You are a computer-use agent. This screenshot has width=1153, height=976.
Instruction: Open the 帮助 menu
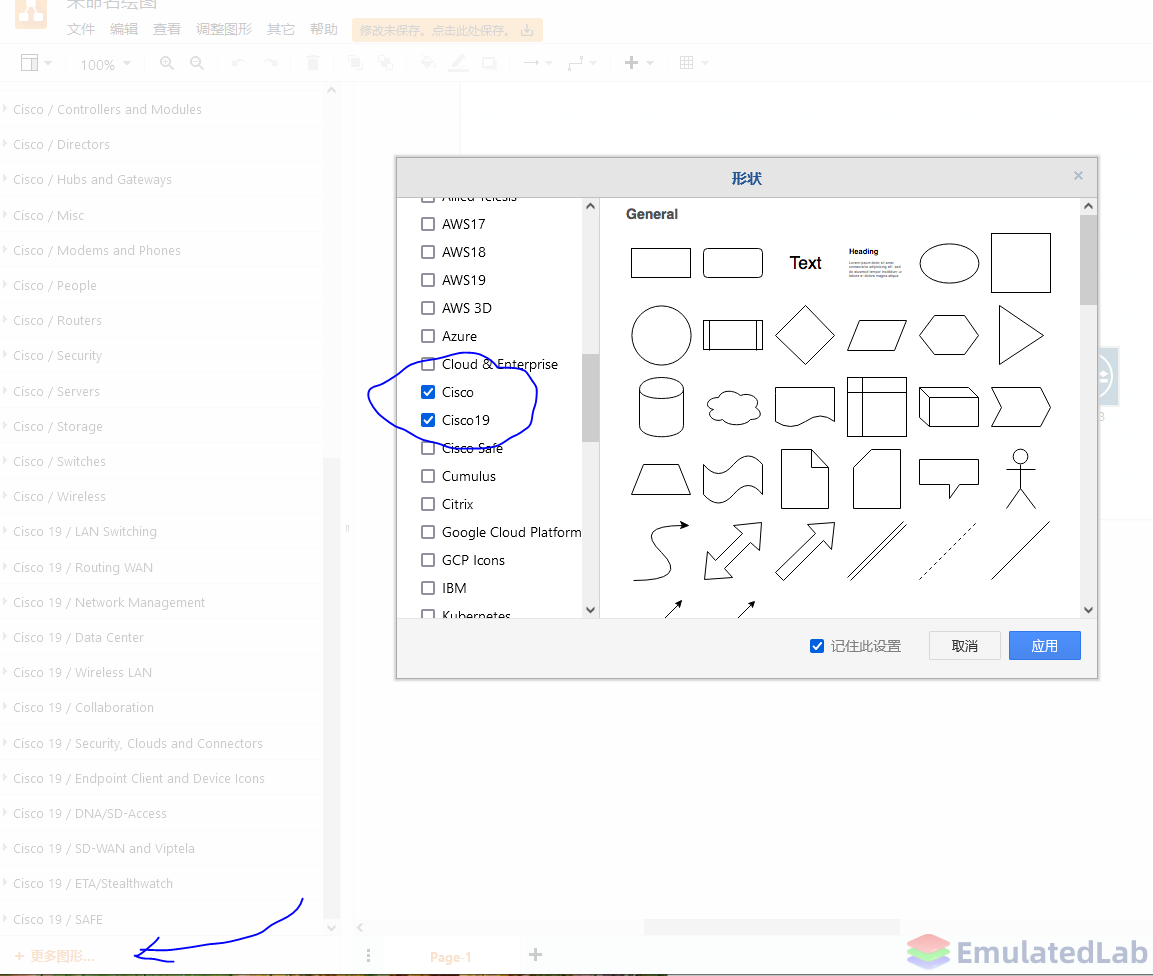[324, 29]
